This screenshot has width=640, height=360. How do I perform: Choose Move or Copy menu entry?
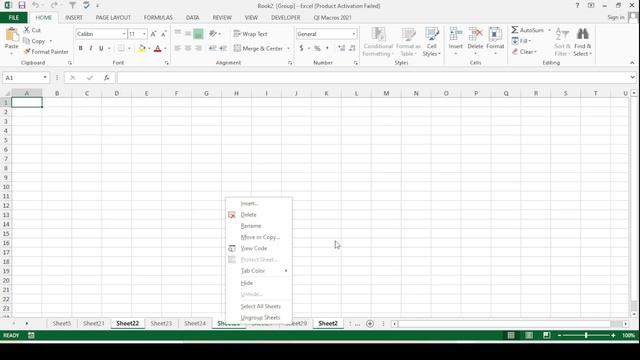click(x=259, y=237)
